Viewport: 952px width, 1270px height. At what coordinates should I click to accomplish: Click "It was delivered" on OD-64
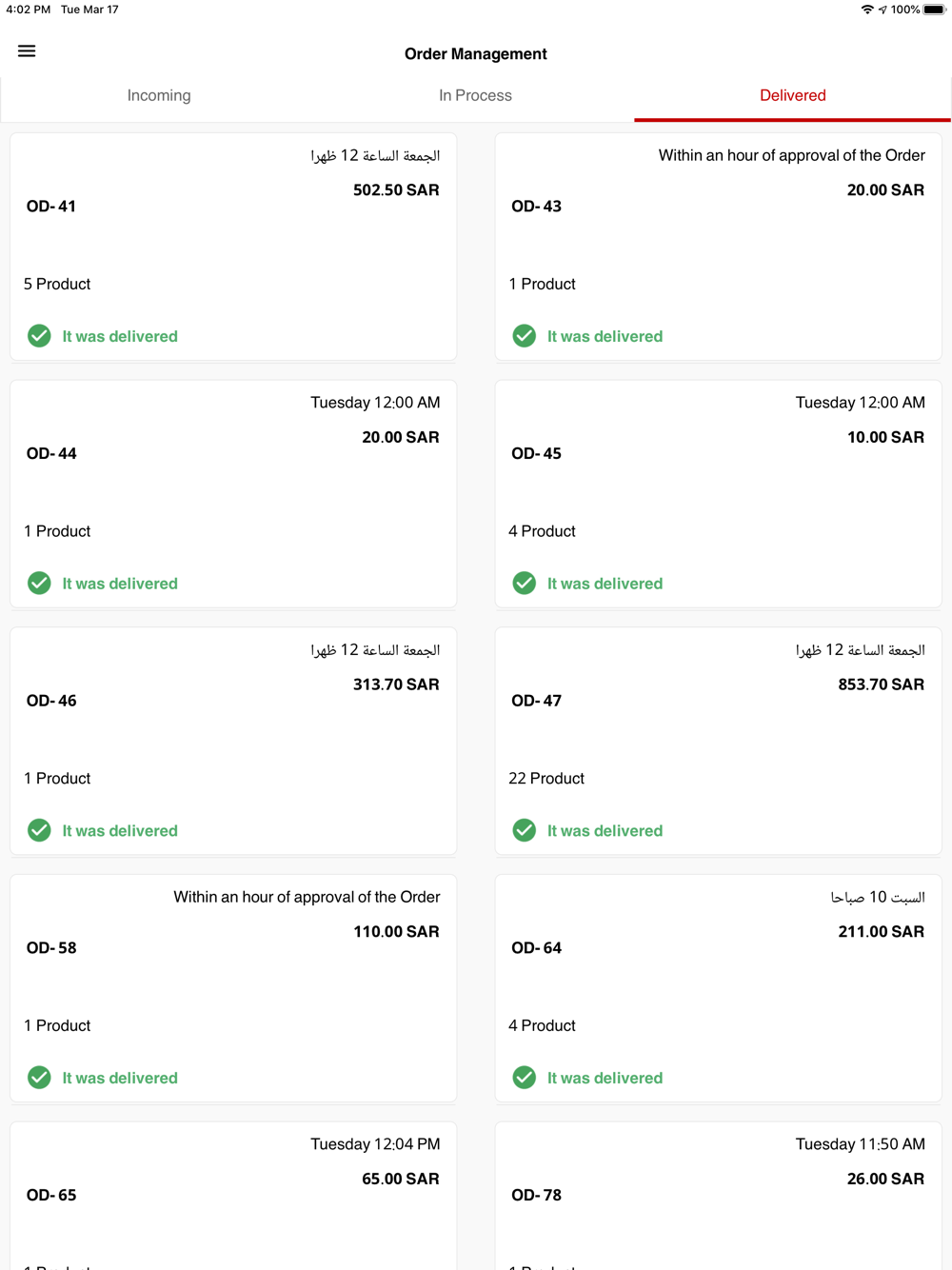click(x=605, y=1078)
